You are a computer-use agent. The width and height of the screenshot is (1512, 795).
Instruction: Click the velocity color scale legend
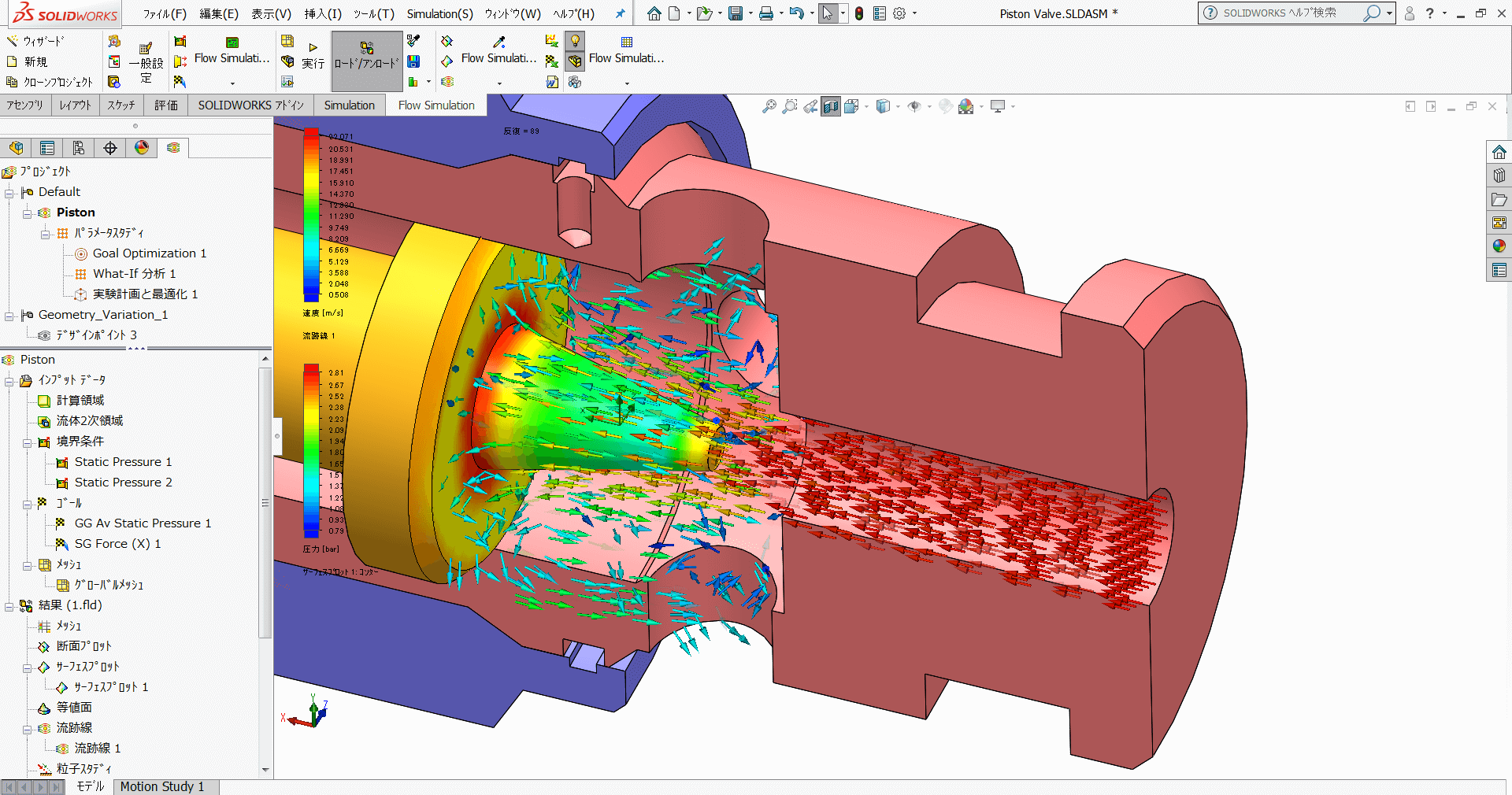coord(312,213)
